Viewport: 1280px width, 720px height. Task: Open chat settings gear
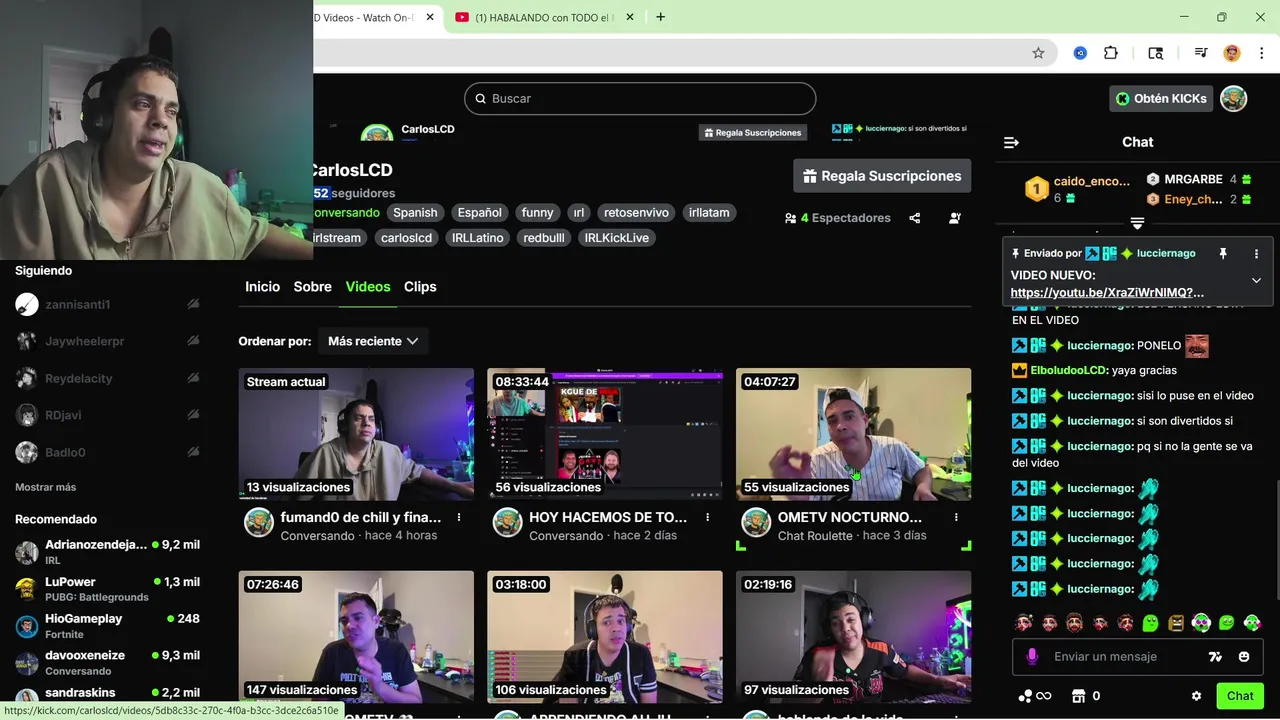[x=1196, y=696]
